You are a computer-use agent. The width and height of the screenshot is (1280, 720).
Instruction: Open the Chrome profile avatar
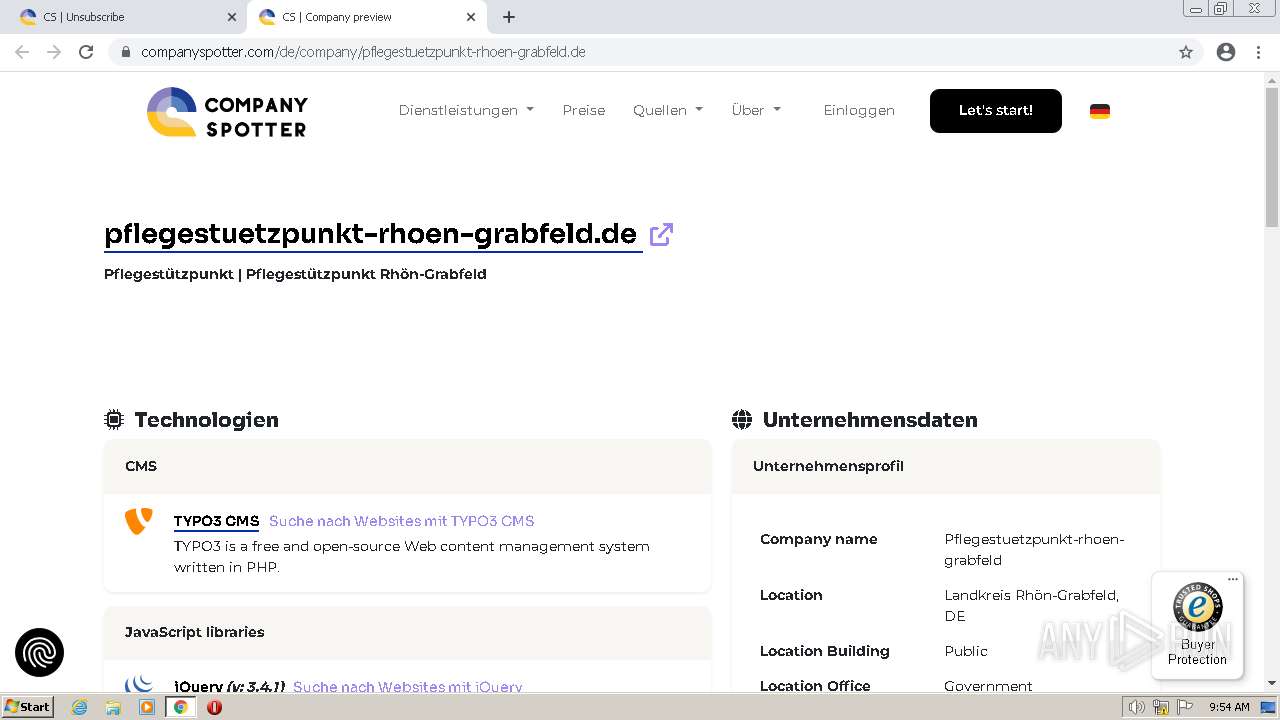pos(1226,52)
